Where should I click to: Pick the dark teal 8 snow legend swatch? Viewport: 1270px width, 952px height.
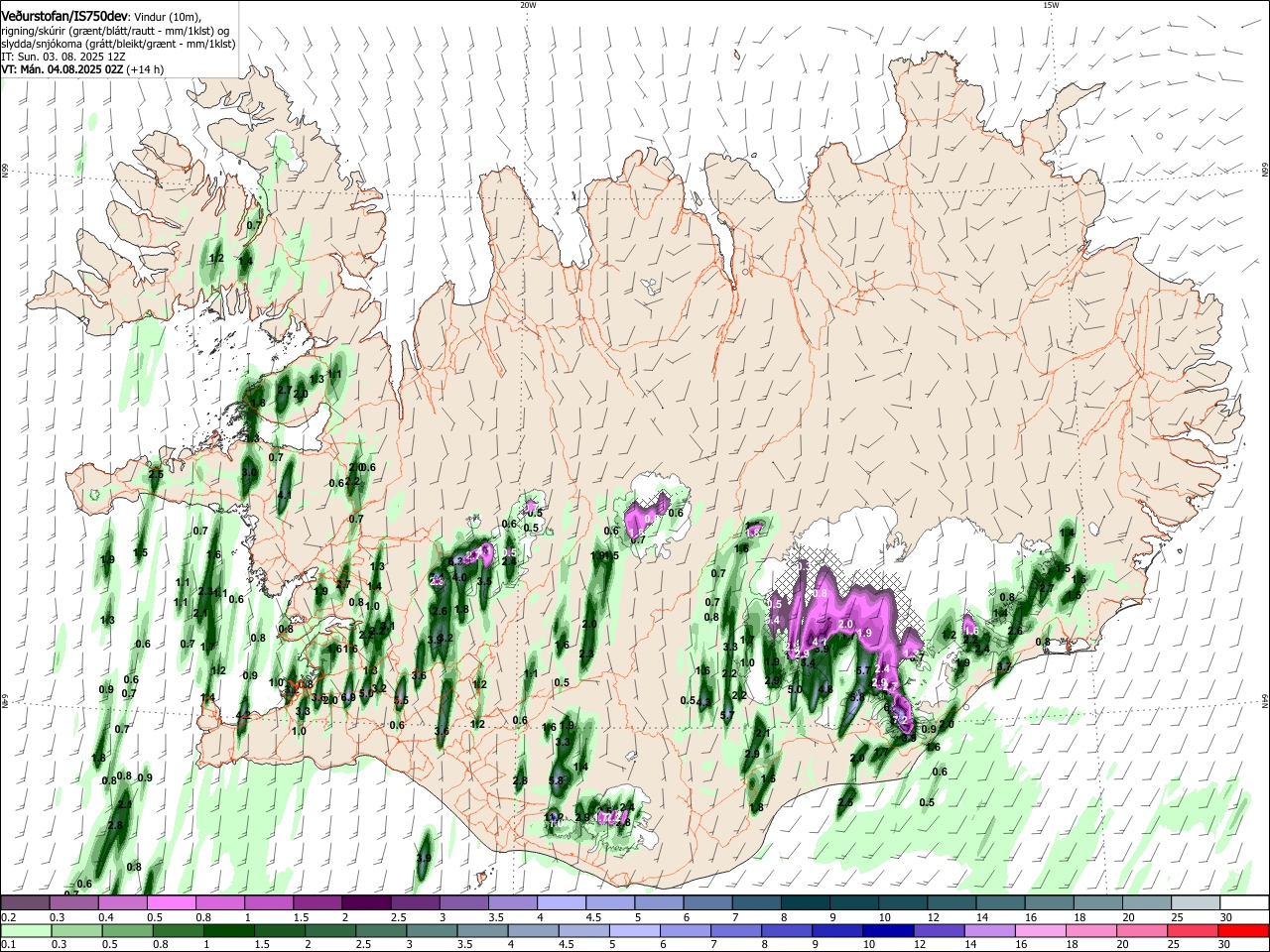[x=807, y=902]
